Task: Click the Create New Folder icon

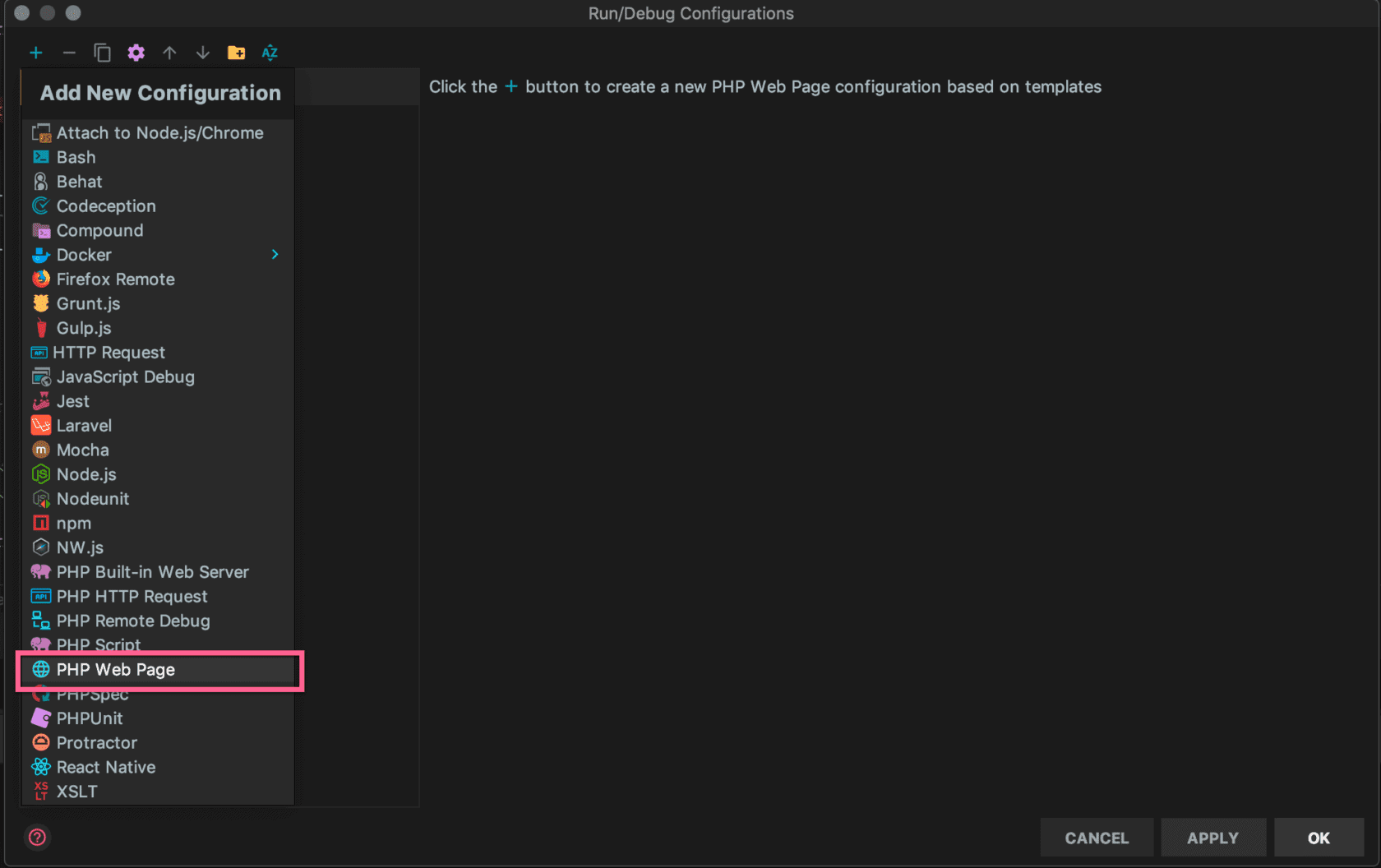Action: (236, 53)
